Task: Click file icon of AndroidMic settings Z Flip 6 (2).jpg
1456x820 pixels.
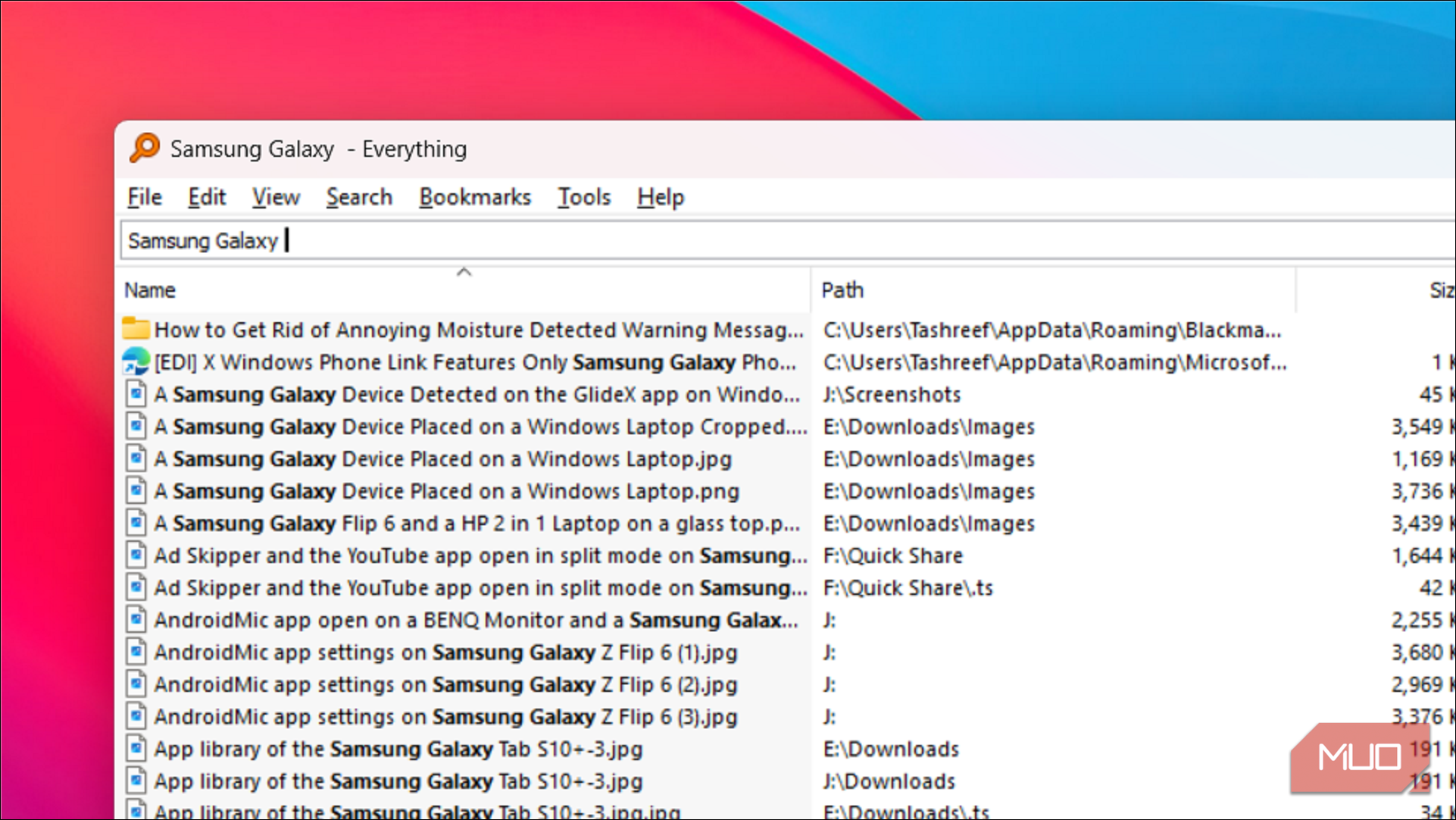Action: (136, 684)
